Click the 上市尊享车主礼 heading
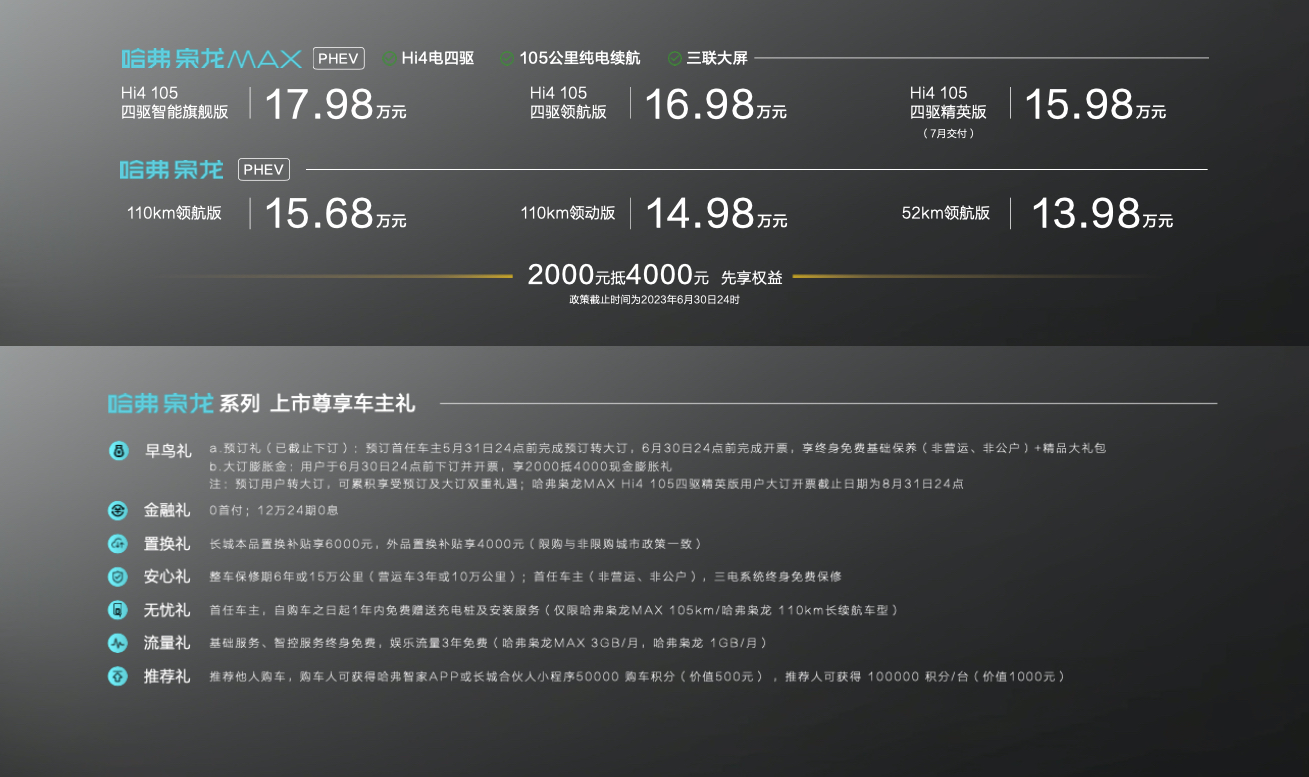The height and width of the screenshot is (777, 1309). (343, 404)
